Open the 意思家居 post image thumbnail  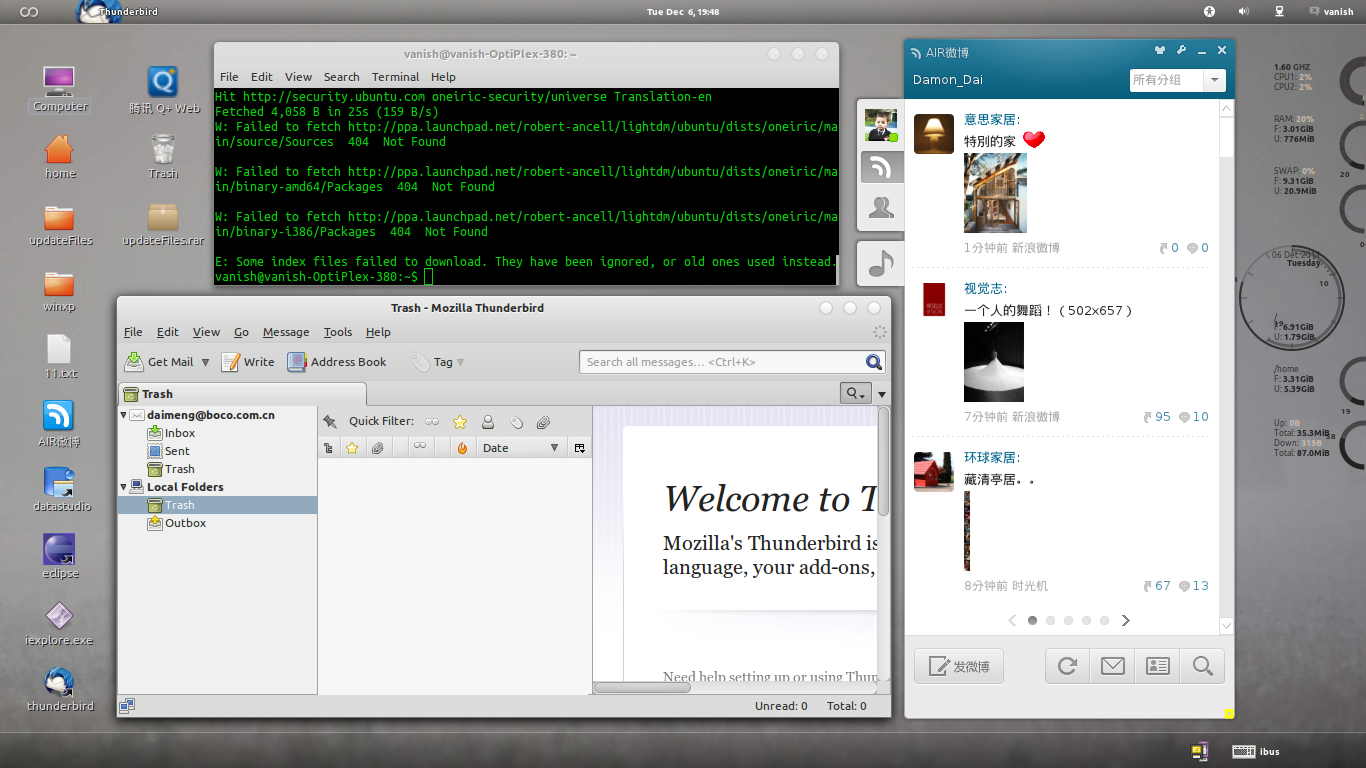pyautogui.click(x=995, y=193)
